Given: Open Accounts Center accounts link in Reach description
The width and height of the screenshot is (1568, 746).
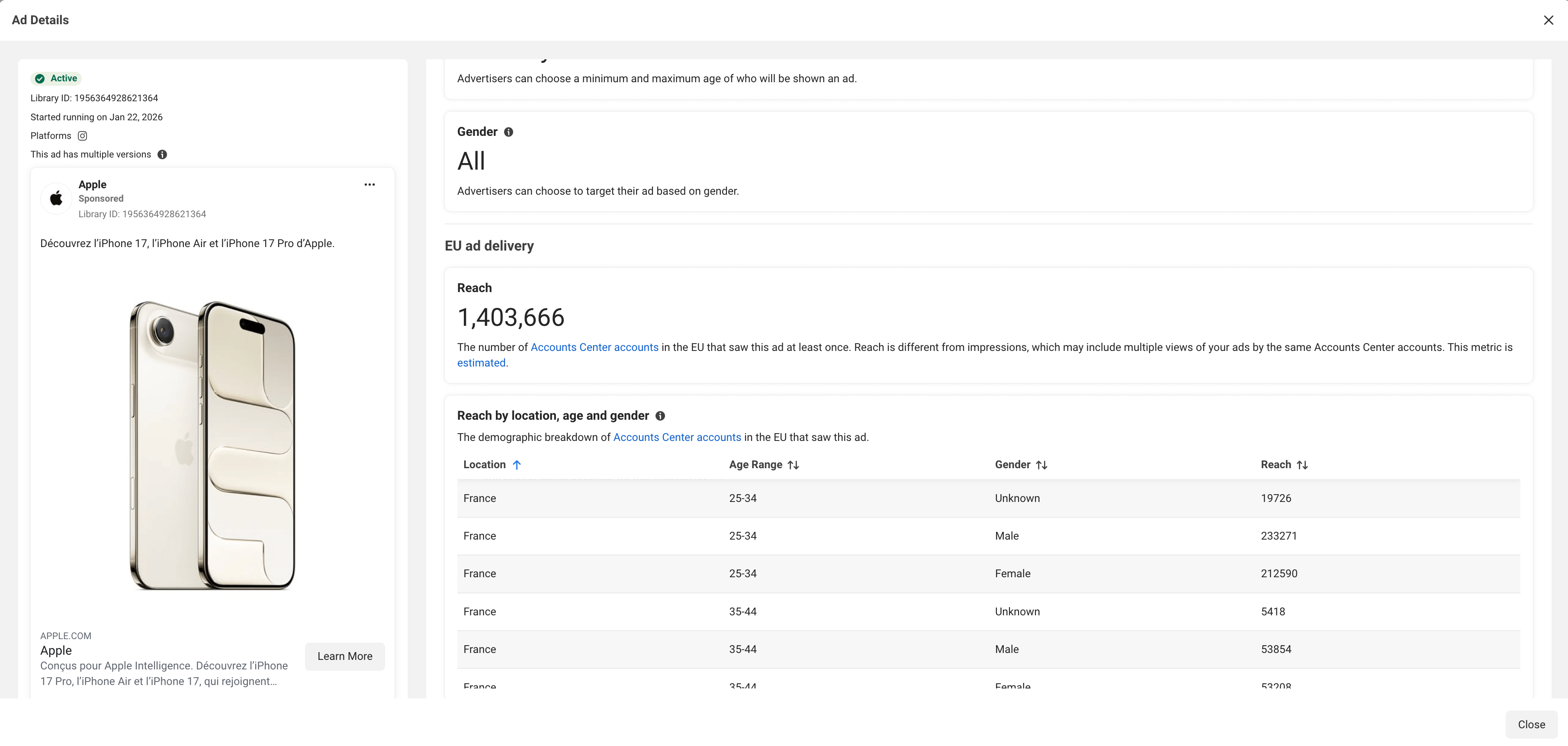Looking at the screenshot, I should pos(594,347).
